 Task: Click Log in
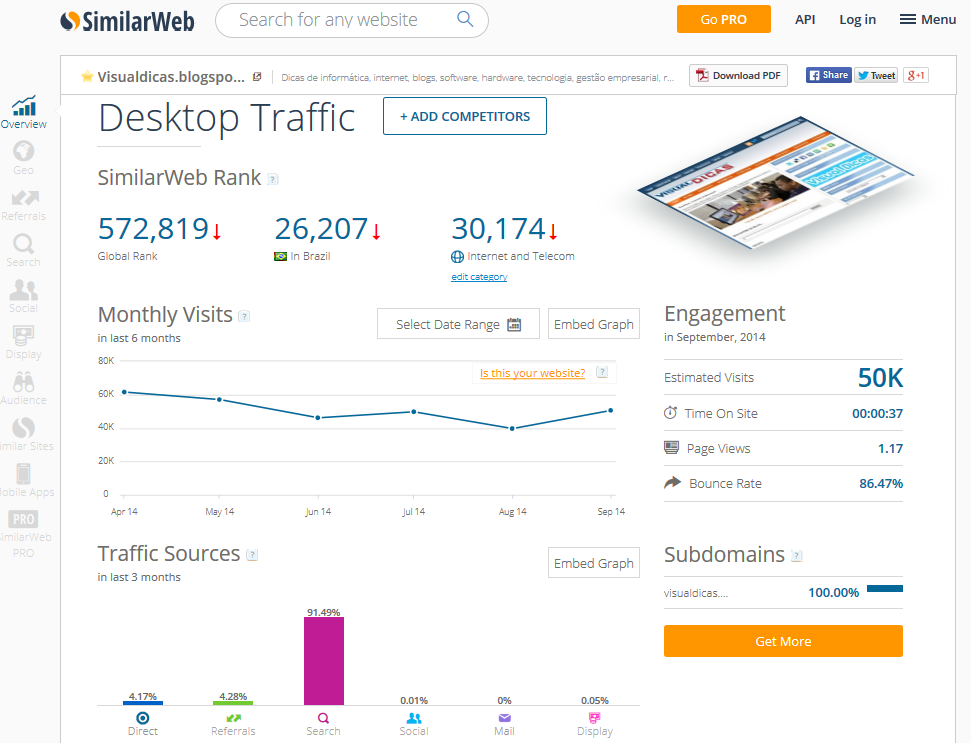(858, 19)
